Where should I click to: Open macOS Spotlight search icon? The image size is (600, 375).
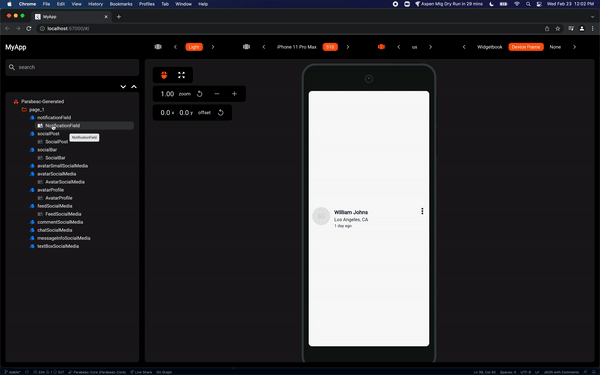point(528,4)
